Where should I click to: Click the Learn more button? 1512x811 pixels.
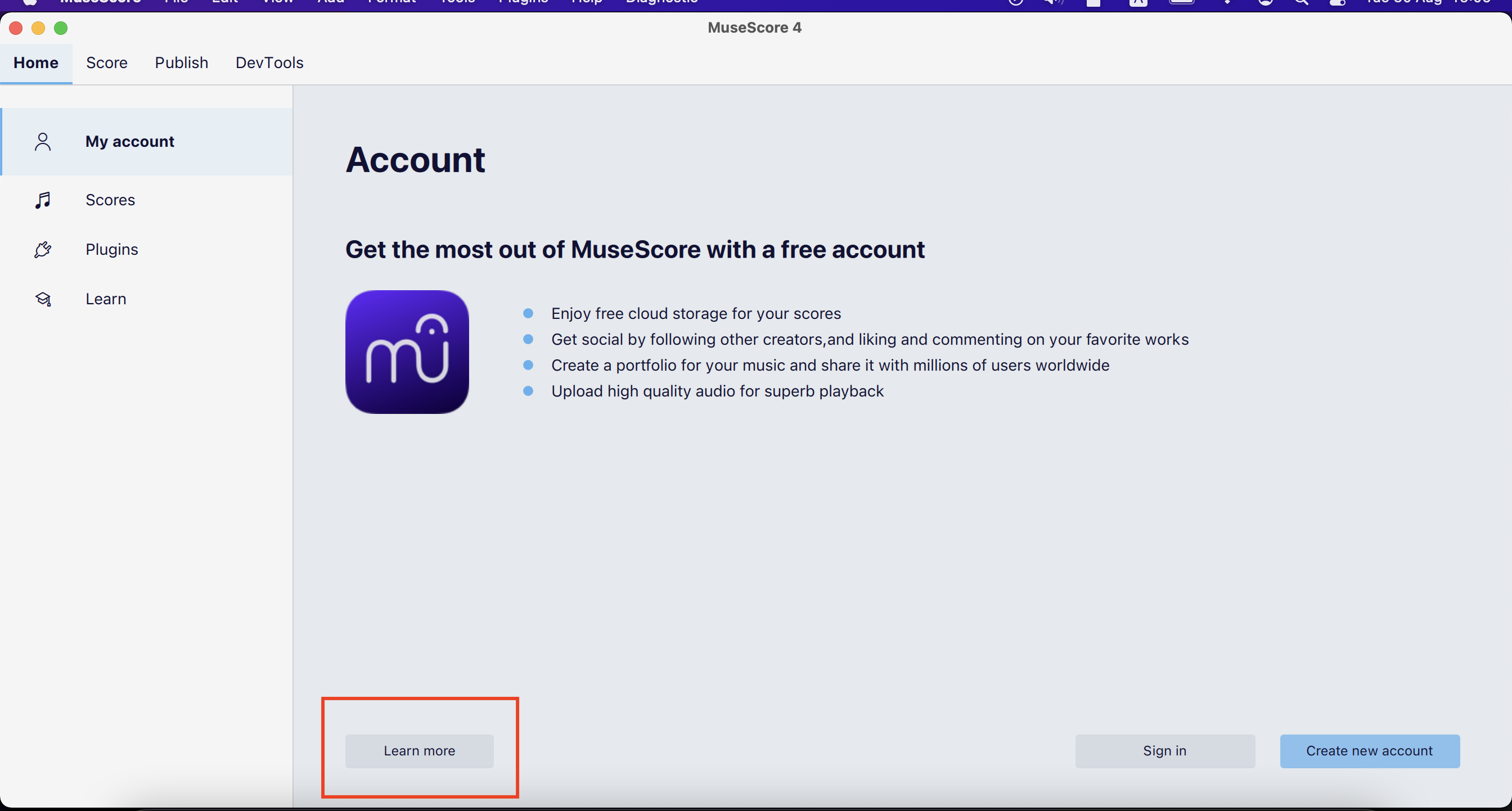point(419,751)
